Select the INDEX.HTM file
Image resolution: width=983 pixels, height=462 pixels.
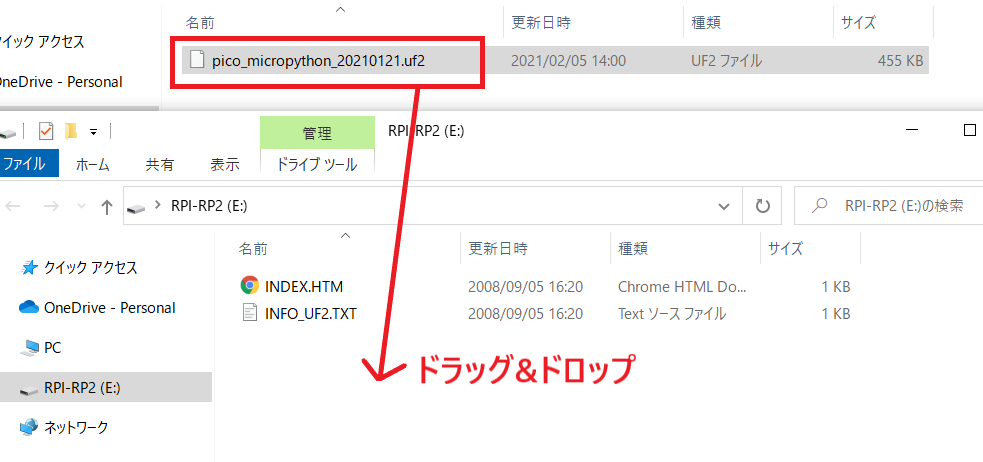click(304, 286)
